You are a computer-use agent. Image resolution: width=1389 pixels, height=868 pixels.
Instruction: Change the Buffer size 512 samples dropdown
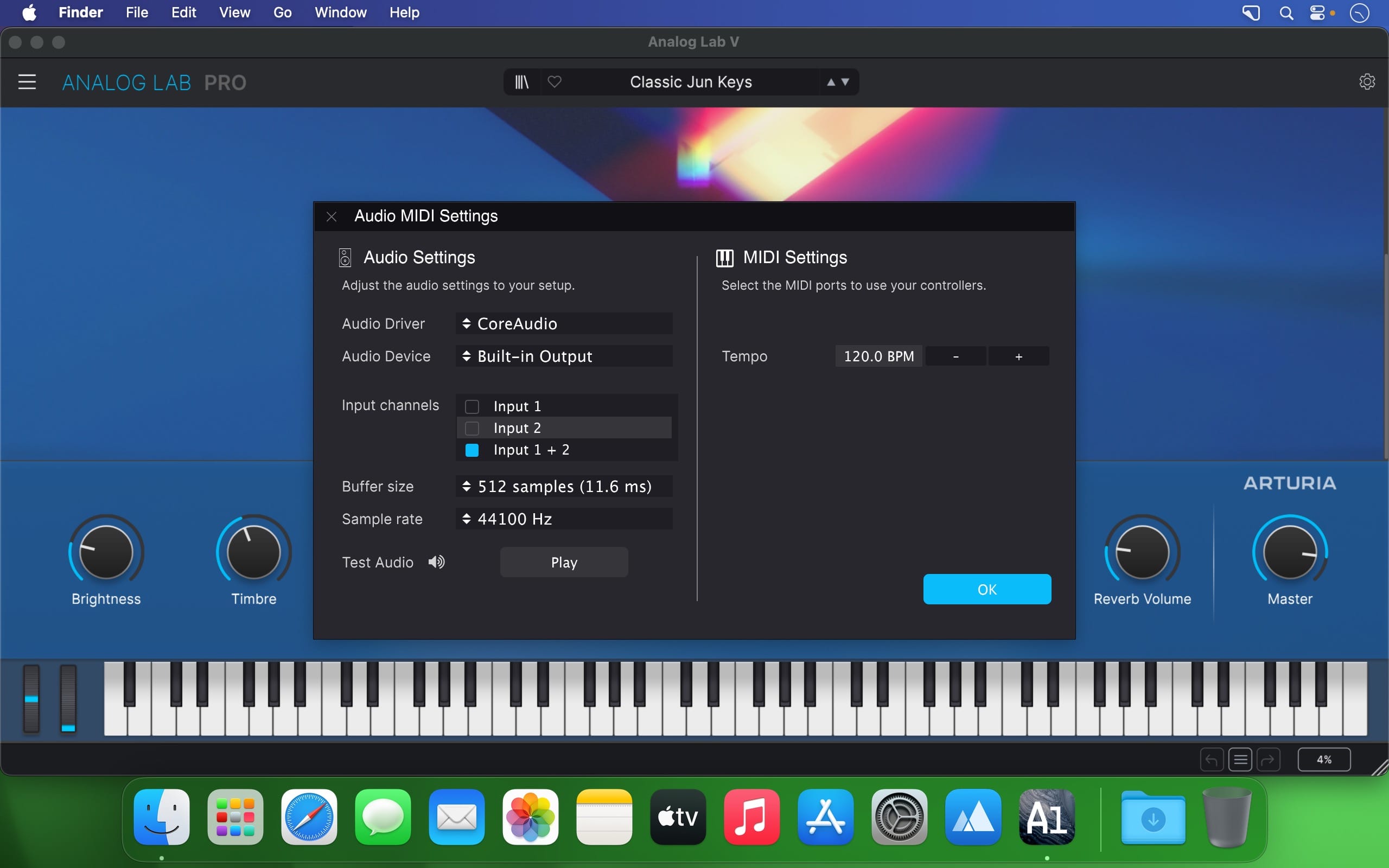pos(564,486)
